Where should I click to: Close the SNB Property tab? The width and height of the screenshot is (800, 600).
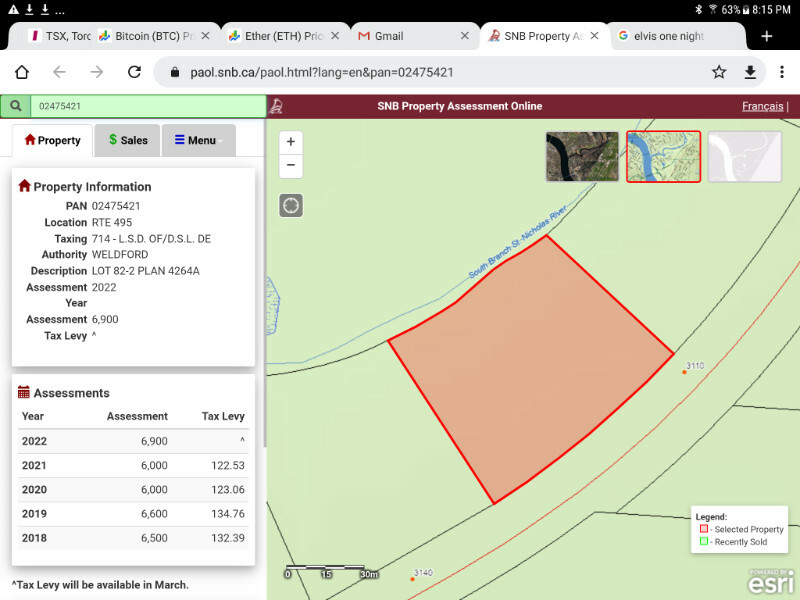click(x=594, y=36)
